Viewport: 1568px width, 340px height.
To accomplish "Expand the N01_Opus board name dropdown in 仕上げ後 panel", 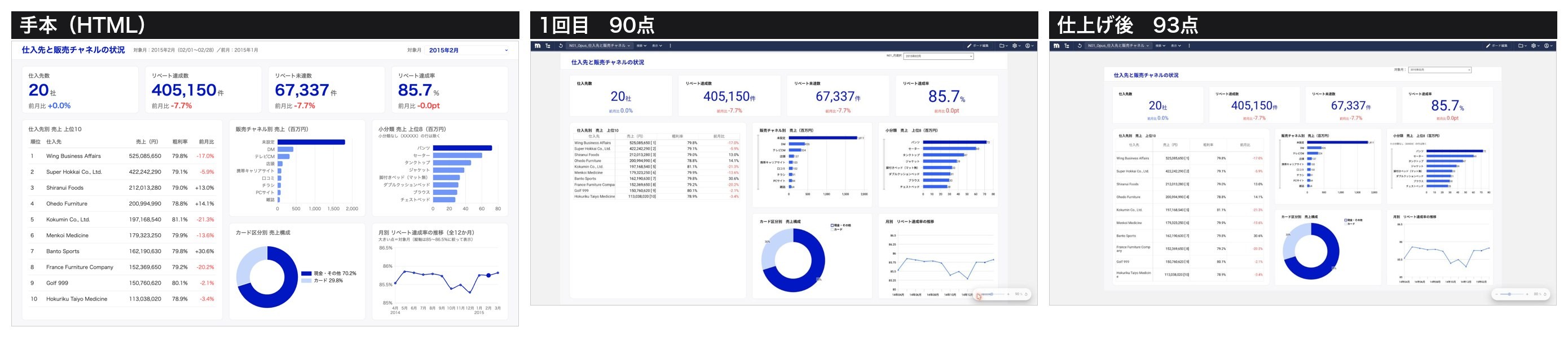I will [x=1118, y=46].
